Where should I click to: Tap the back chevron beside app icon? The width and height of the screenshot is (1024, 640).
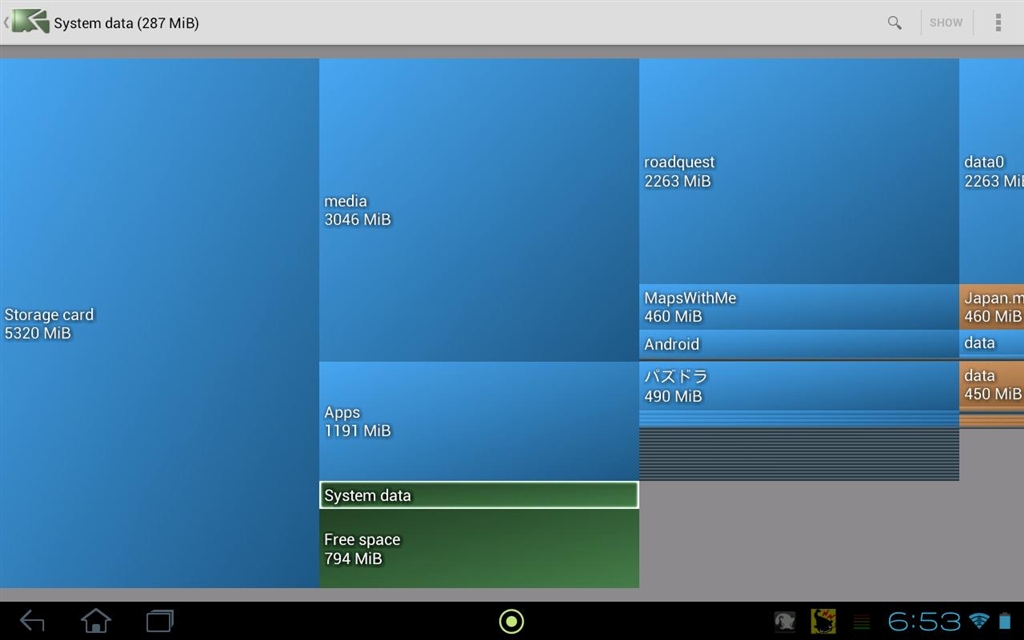6,22
